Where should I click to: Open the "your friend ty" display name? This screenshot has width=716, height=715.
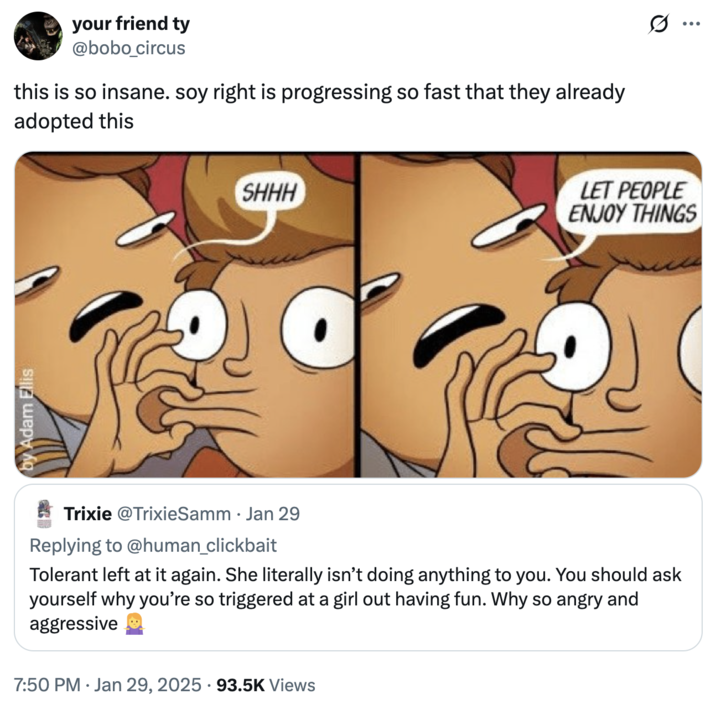[130, 24]
